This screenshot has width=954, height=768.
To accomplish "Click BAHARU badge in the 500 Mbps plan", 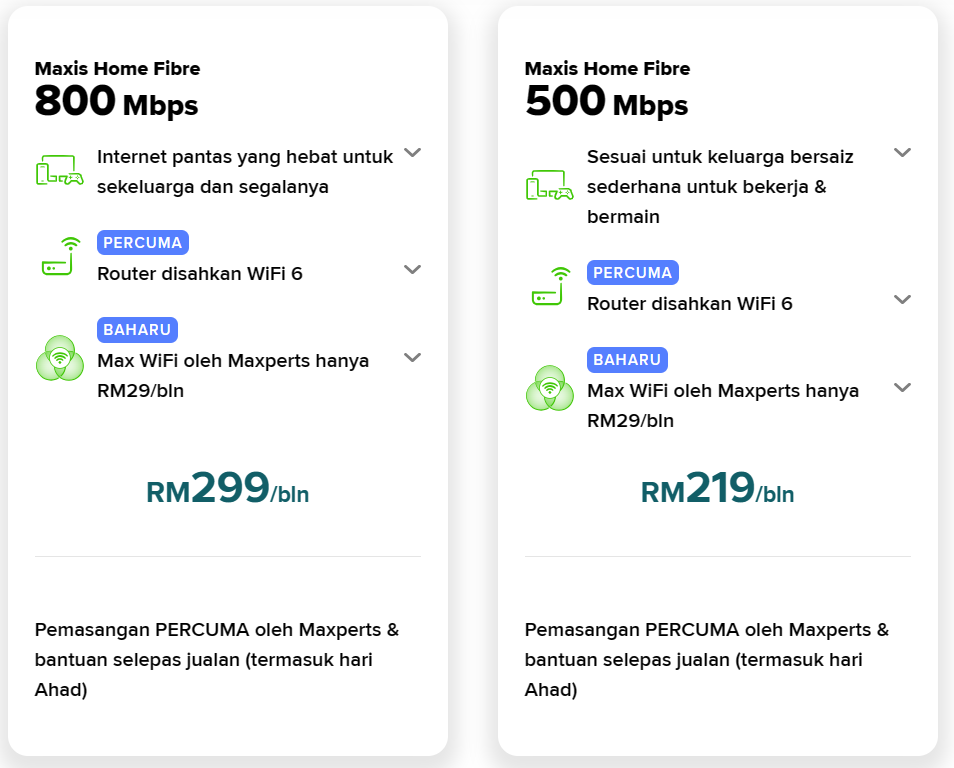I will (x=627, y=360).
